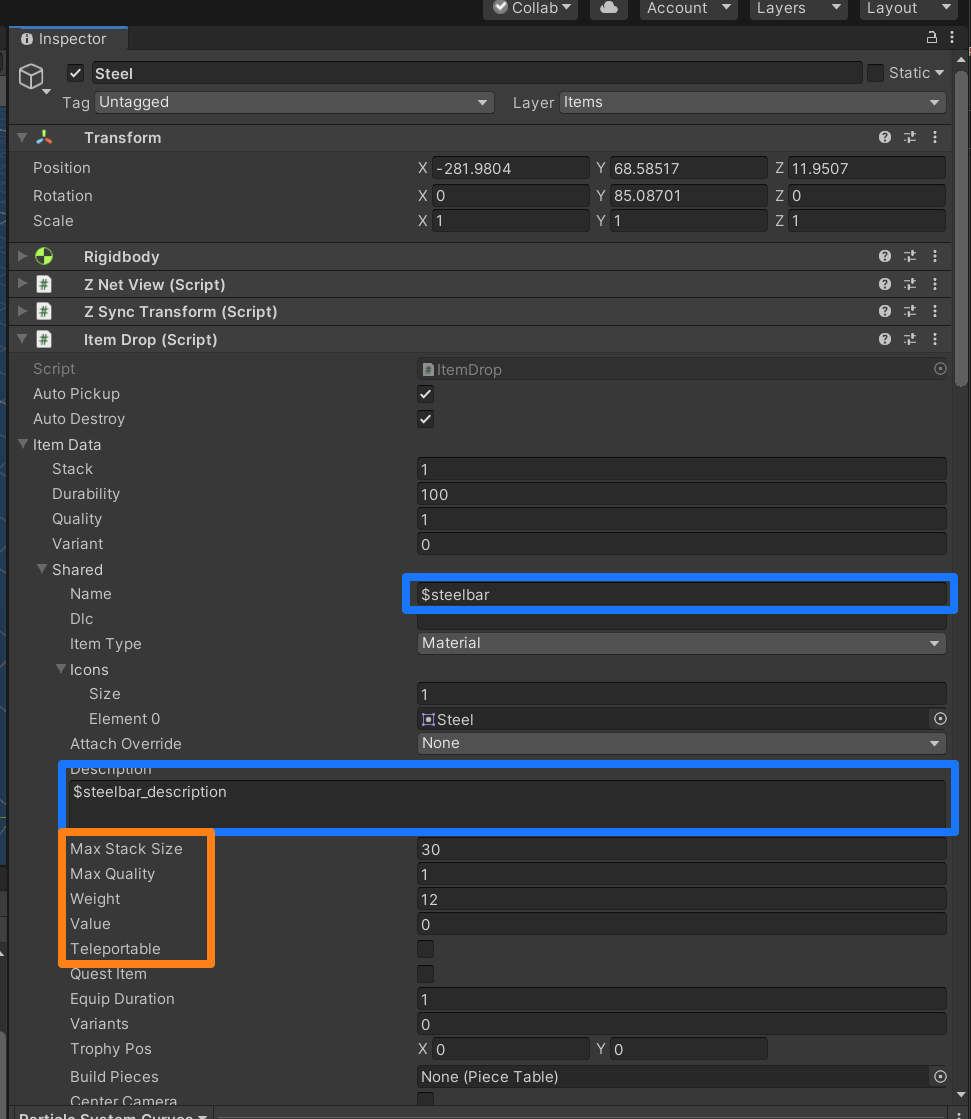Open Item Drop preset settings icon
Image resolution: width=971 pixels, height=1119 pixels.
pos(910,339)
